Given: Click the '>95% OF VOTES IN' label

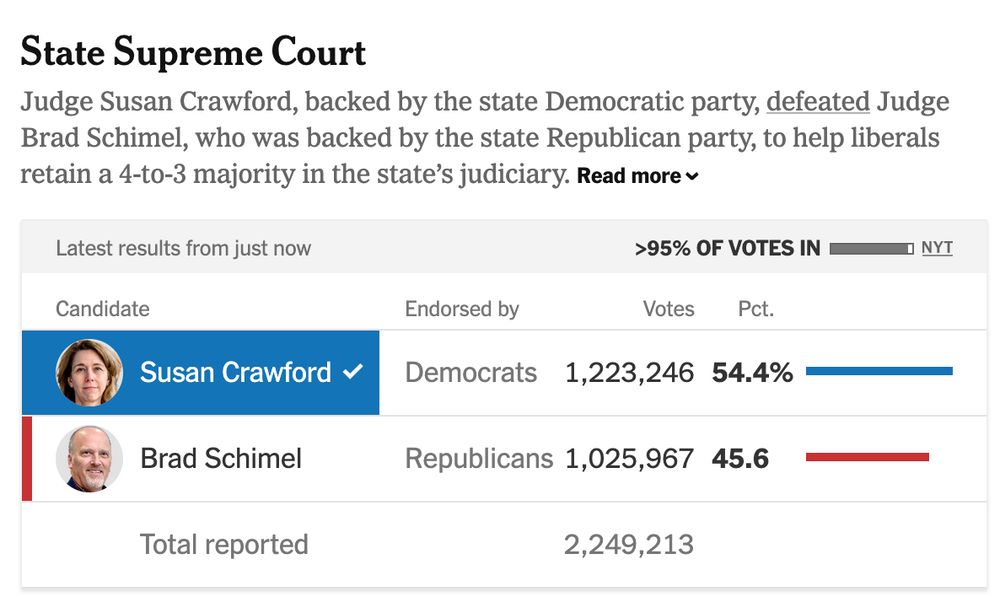Looking at the screenshot, I should coord(728,248).
